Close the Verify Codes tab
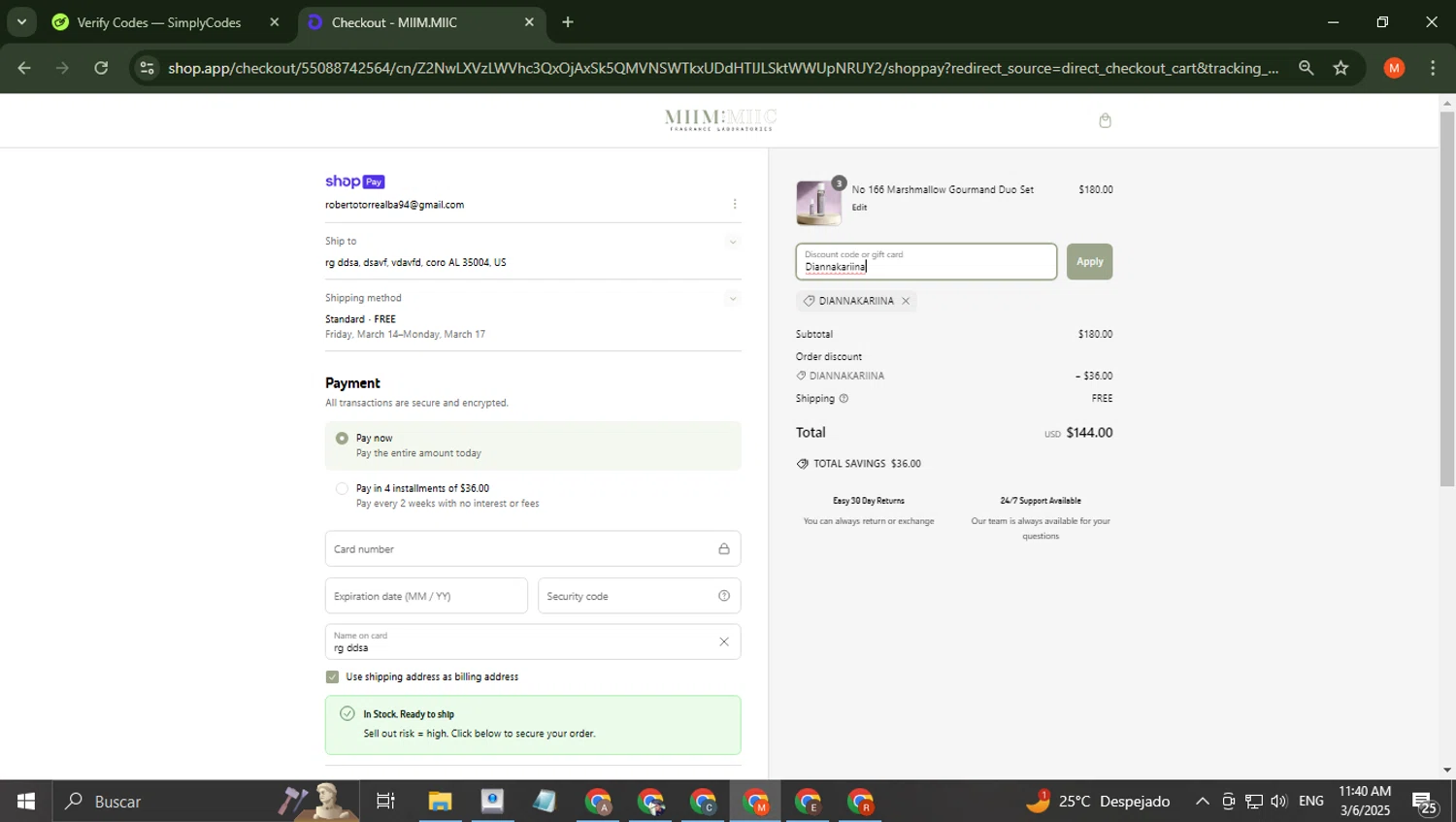Viewport: 1456px width, 822px height. pyautogui.click(x=274, y=22)
